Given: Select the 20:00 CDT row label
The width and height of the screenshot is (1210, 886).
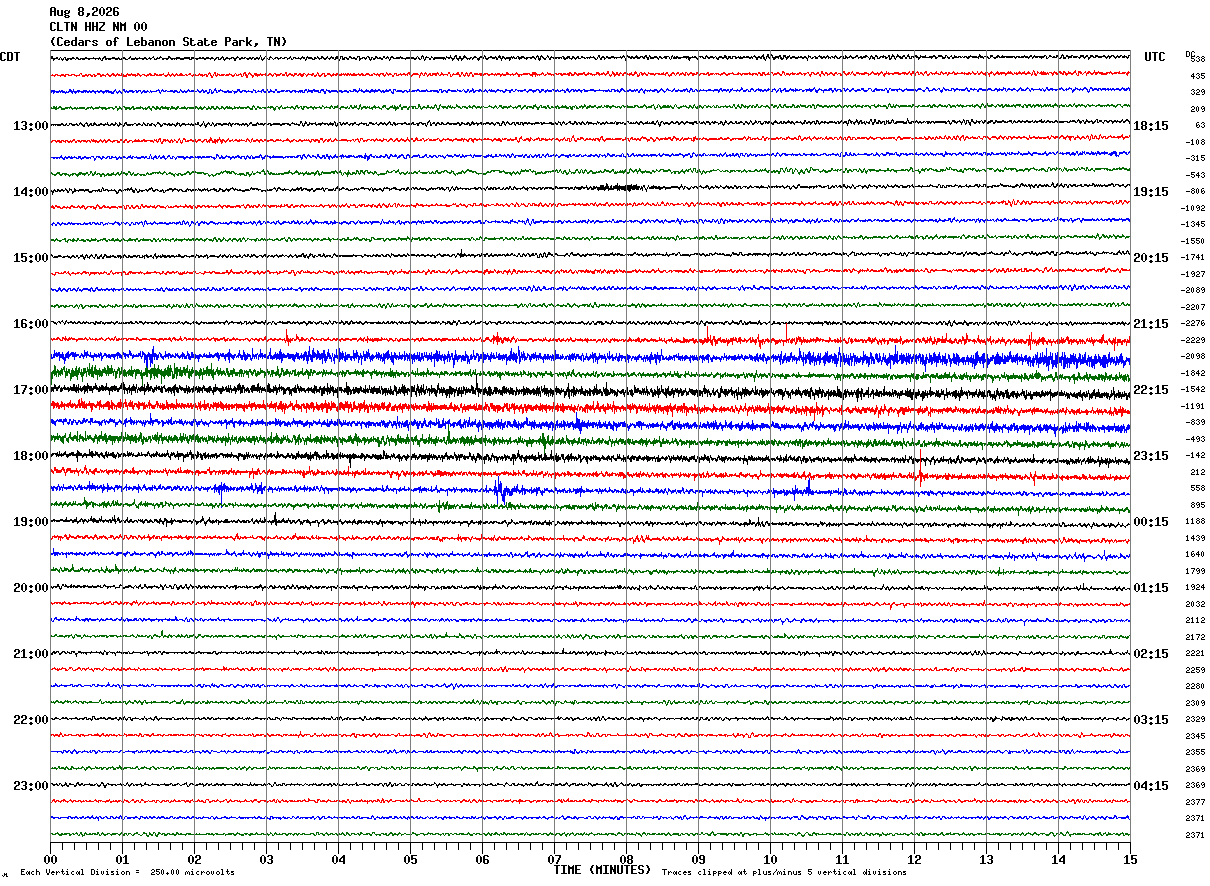Looking at the screenshot, I should [x=30, y=588].
